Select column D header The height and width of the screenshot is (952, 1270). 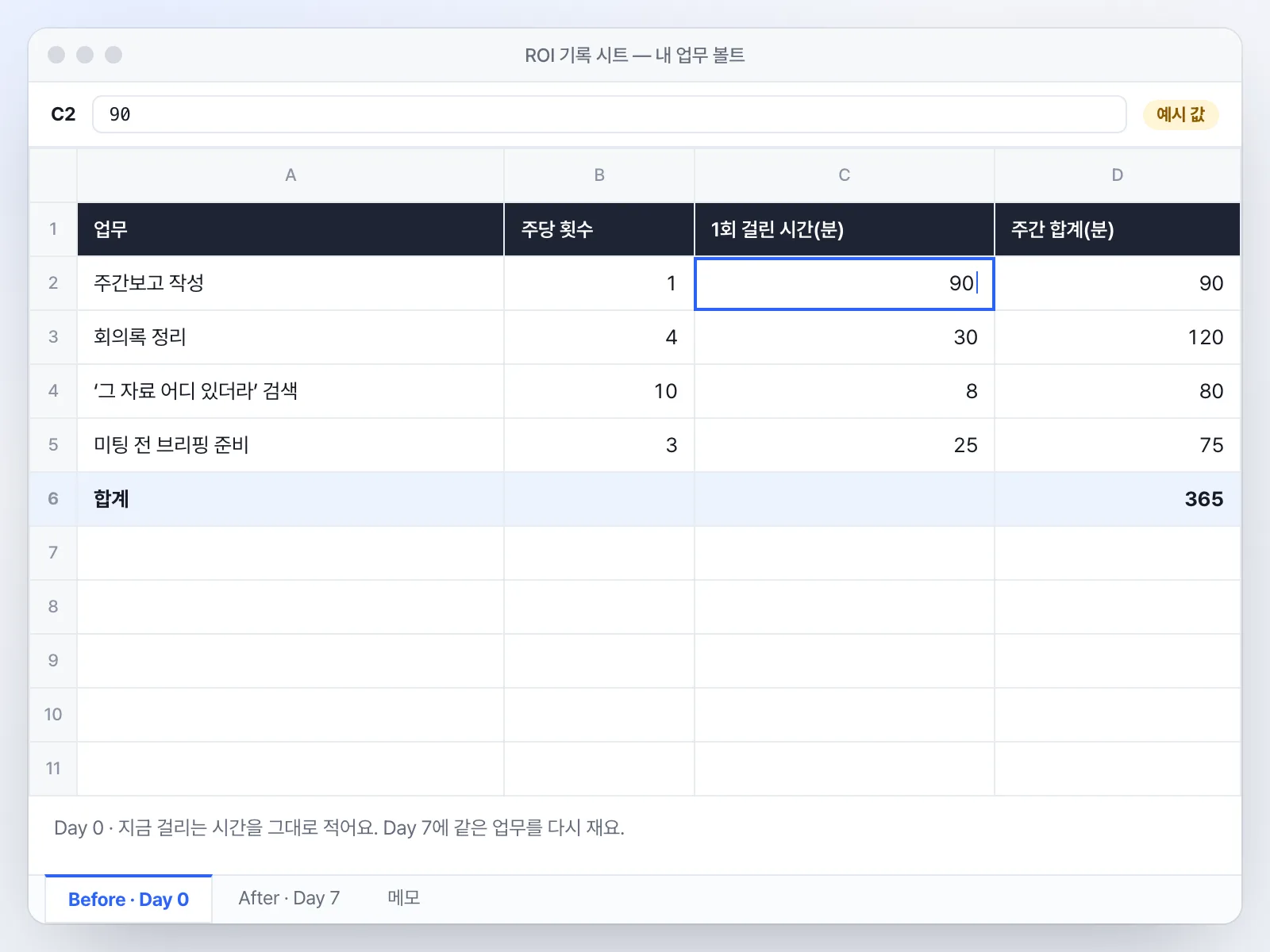click(x=1118, y=175)
